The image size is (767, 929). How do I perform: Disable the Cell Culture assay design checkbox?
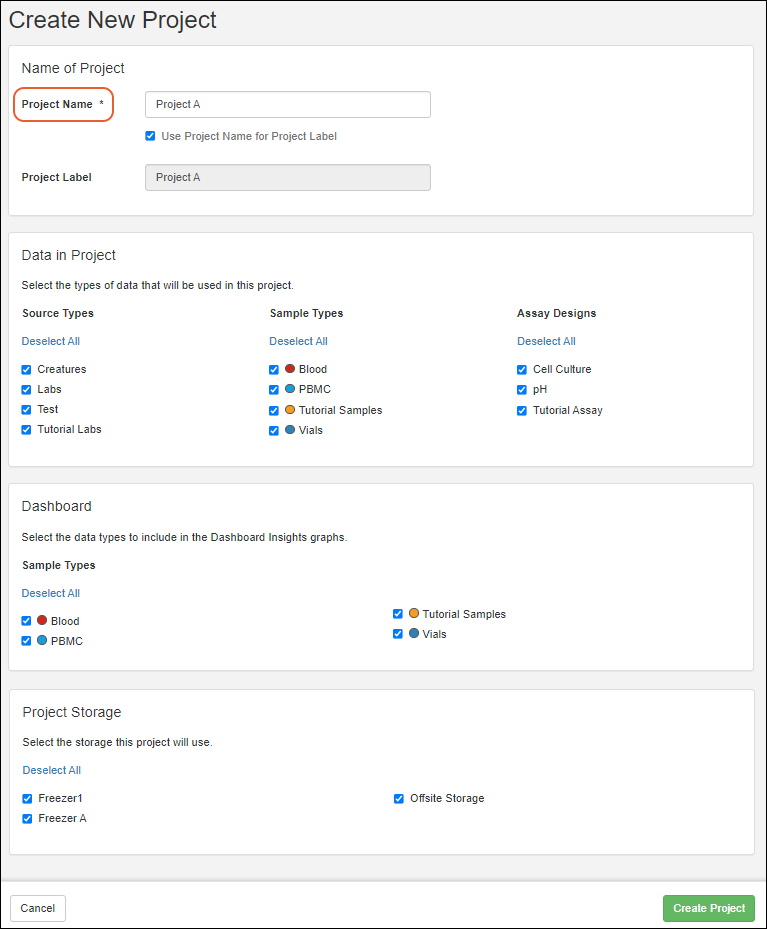tap(522, 369)
